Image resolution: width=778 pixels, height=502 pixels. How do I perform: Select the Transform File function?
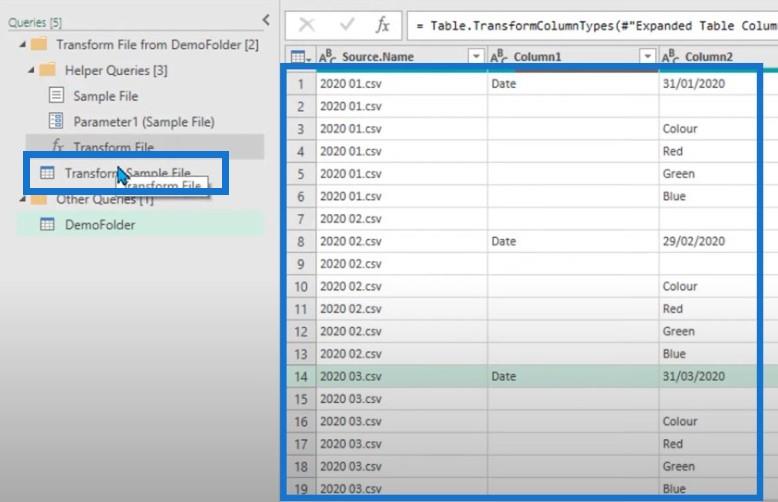[113, 147]
